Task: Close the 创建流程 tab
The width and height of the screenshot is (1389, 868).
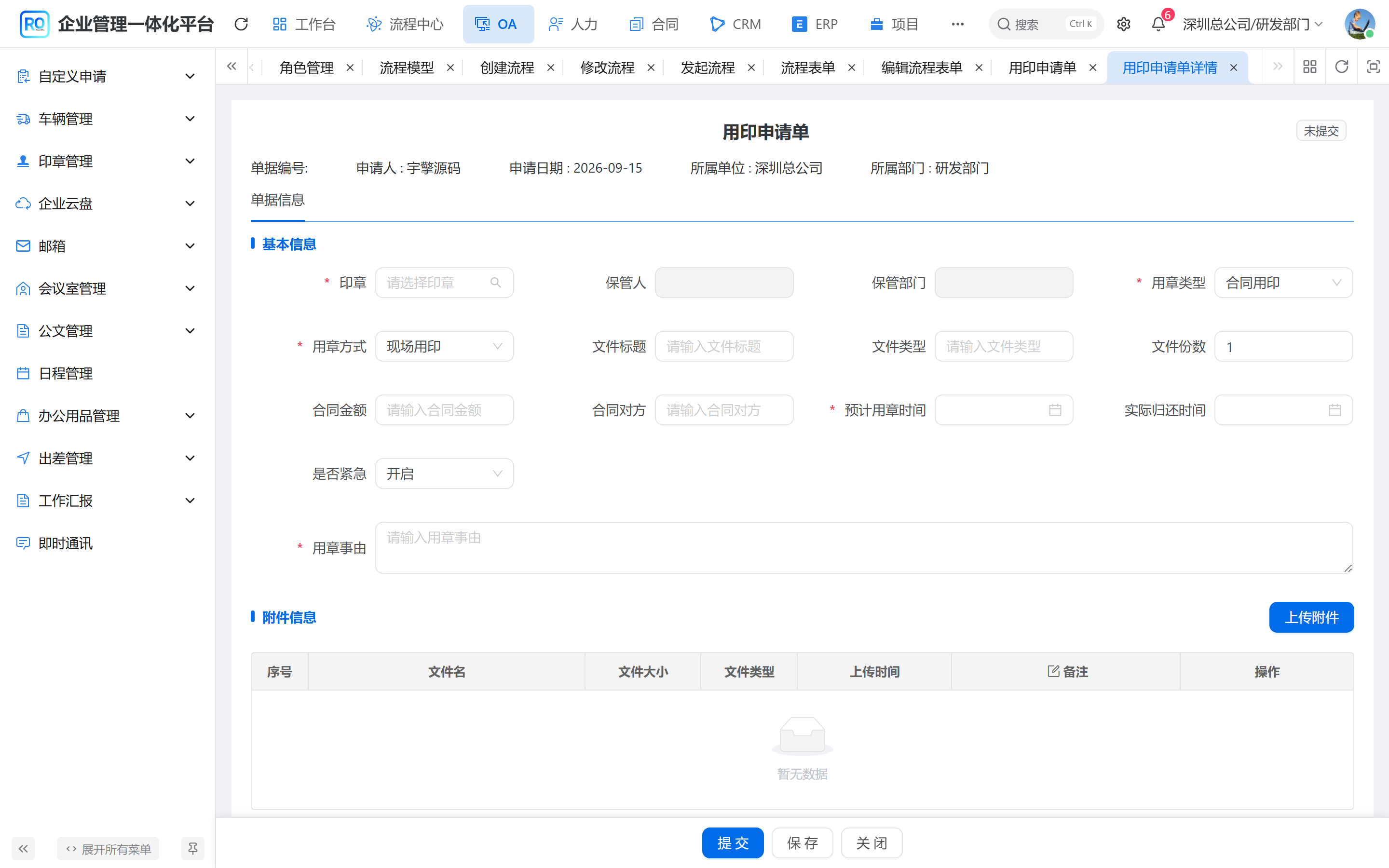Action: (x=550, y=68)
